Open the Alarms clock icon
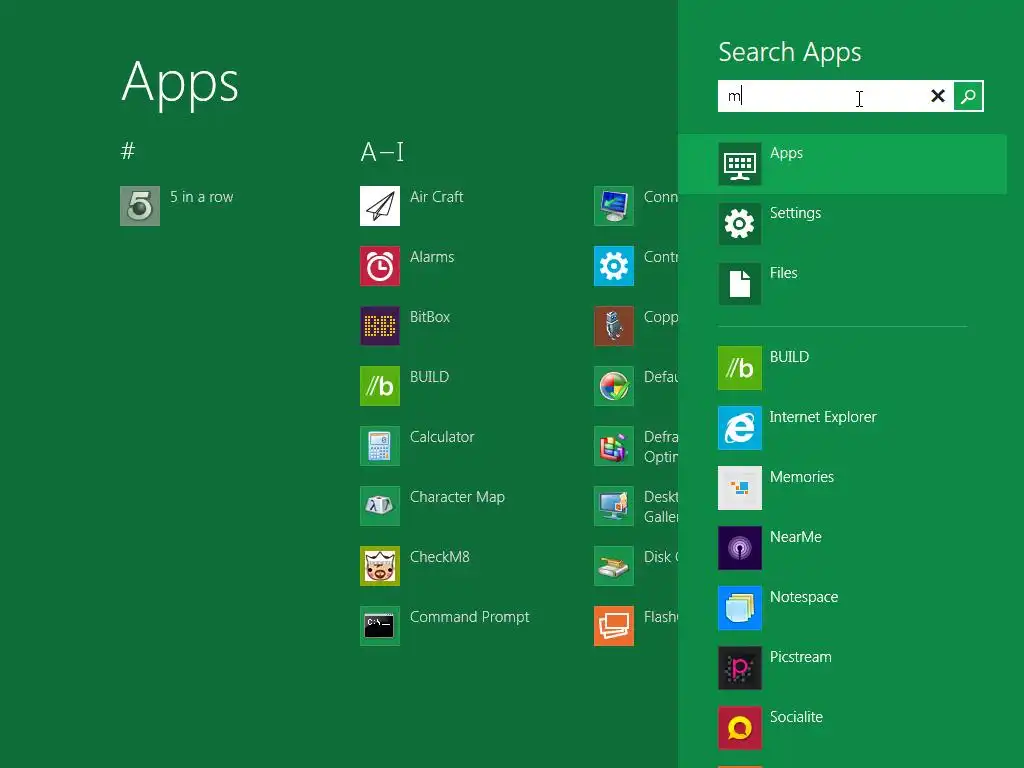 pyautogui.click(x=379, y=266)
